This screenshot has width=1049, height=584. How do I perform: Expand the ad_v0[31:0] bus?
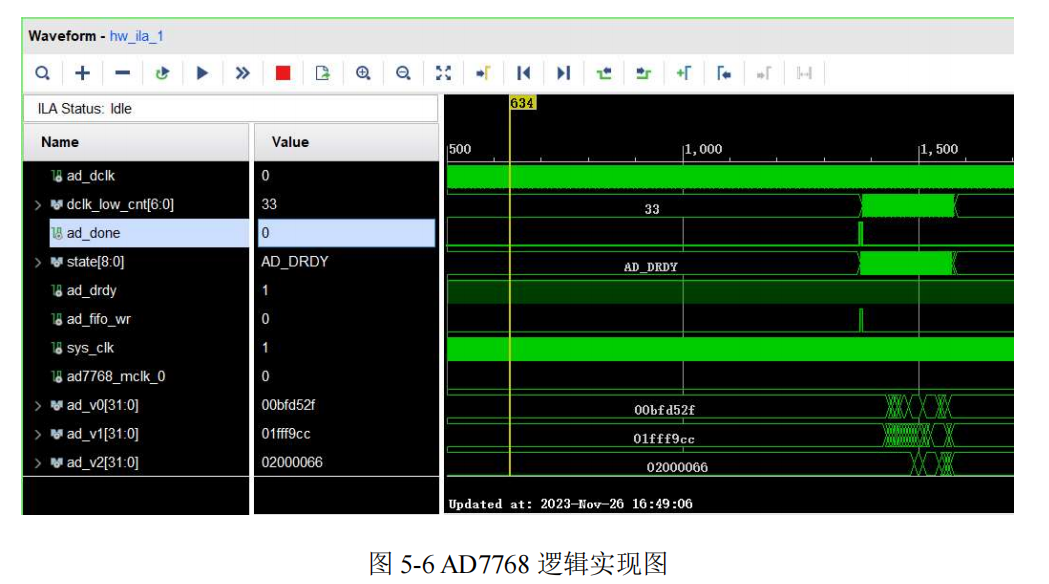click(38, 406)
